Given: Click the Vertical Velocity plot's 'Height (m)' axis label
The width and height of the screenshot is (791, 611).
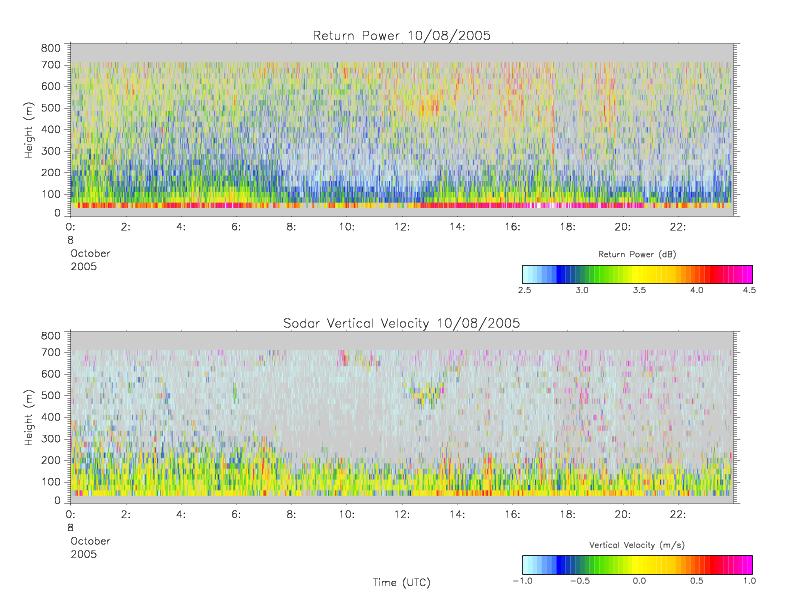Looking at the screenshot, I should click(29, 417).
